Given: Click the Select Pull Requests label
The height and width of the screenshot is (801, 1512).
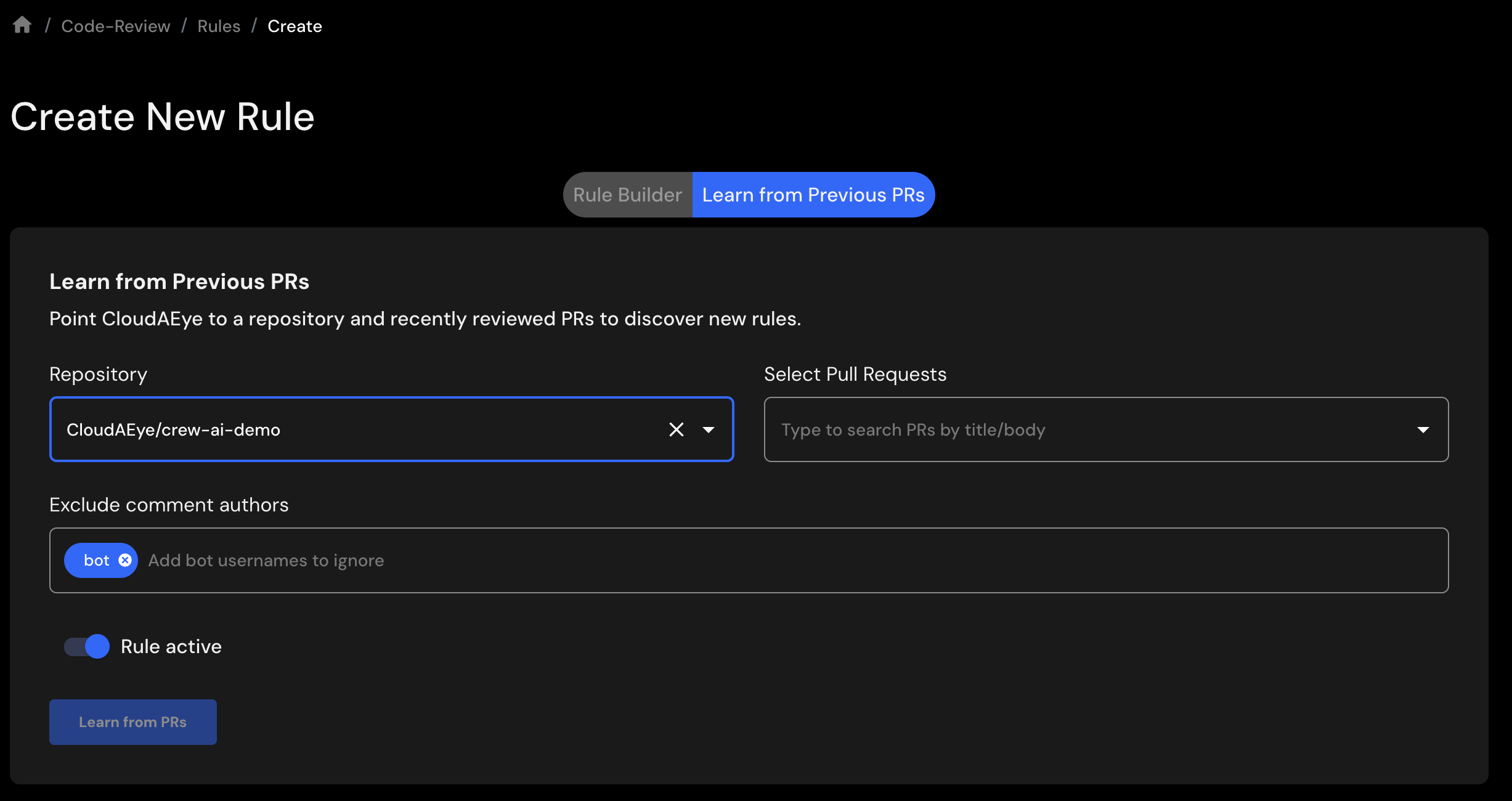Looking at the screenshot, I should click(855, 374).
